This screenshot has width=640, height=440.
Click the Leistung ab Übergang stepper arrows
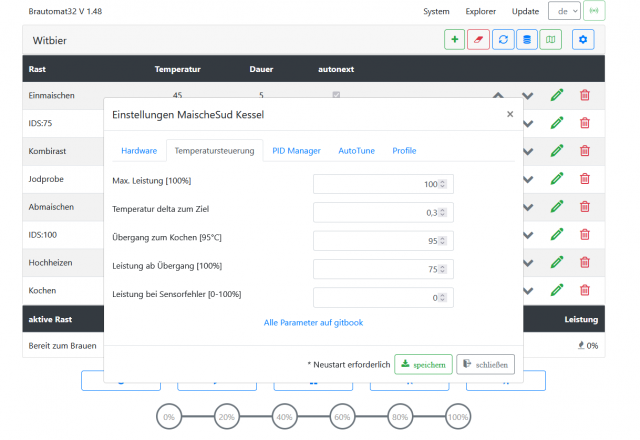pyautogui.click(x=442, y=269)
